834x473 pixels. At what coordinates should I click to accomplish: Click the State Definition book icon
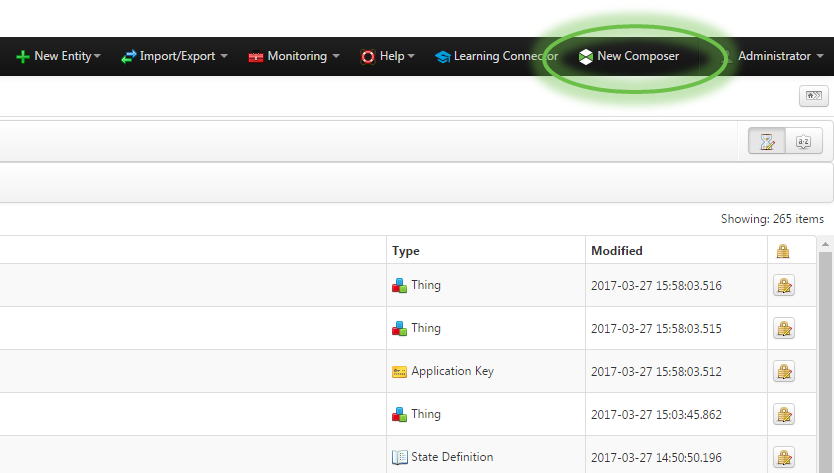tap(399, 457)
